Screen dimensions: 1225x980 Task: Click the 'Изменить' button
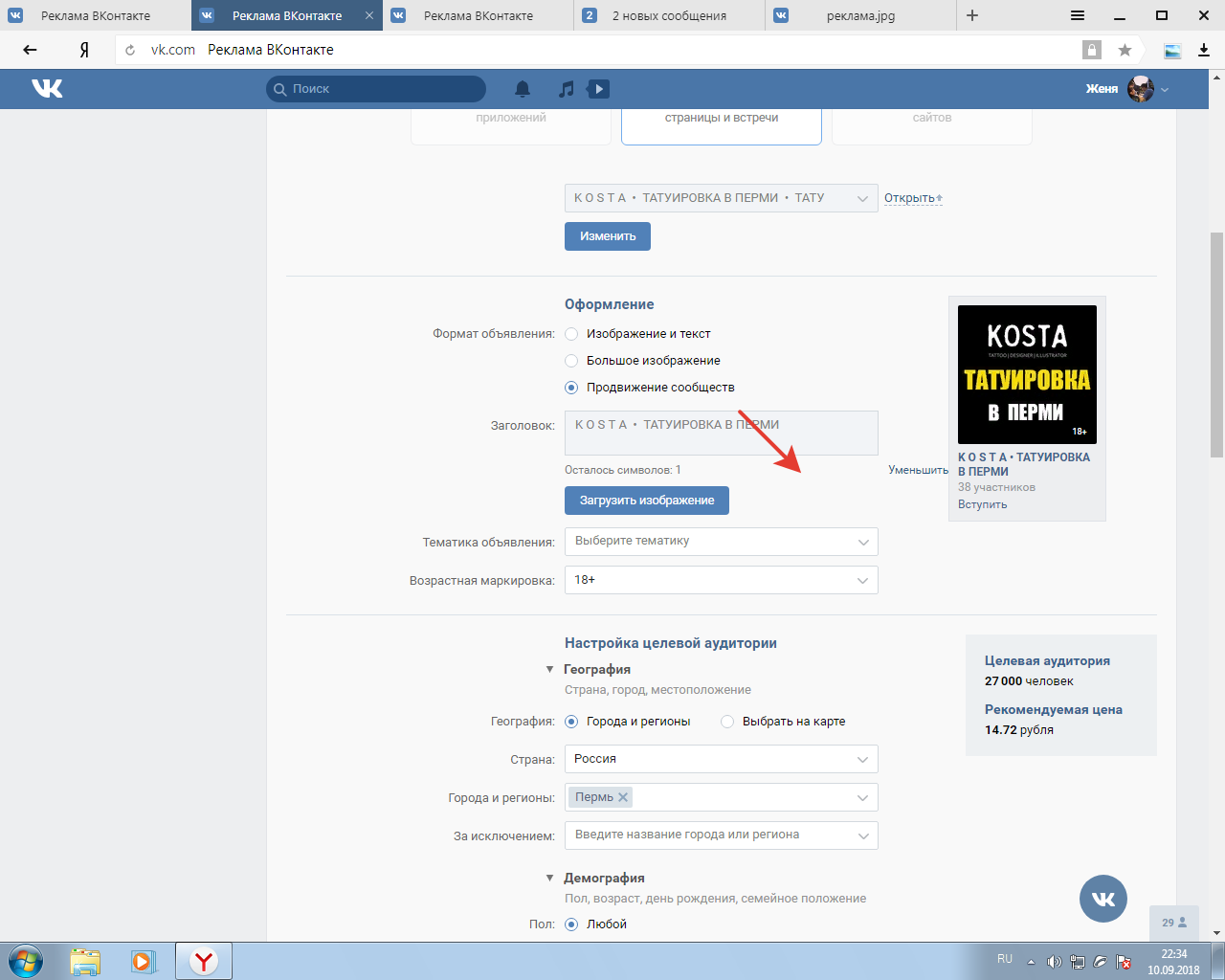point(608,236)
